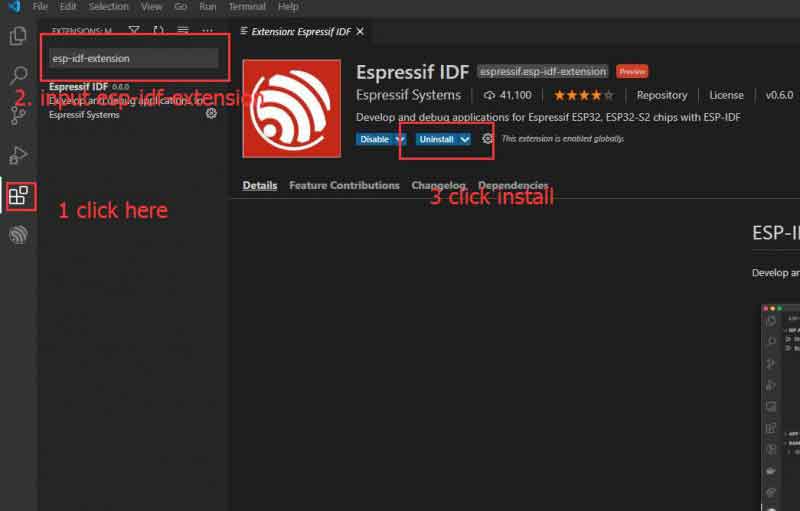
Task: Expand the Uninstall dropdown arrow
Action: pyautogui.click(x=464, y=139)
